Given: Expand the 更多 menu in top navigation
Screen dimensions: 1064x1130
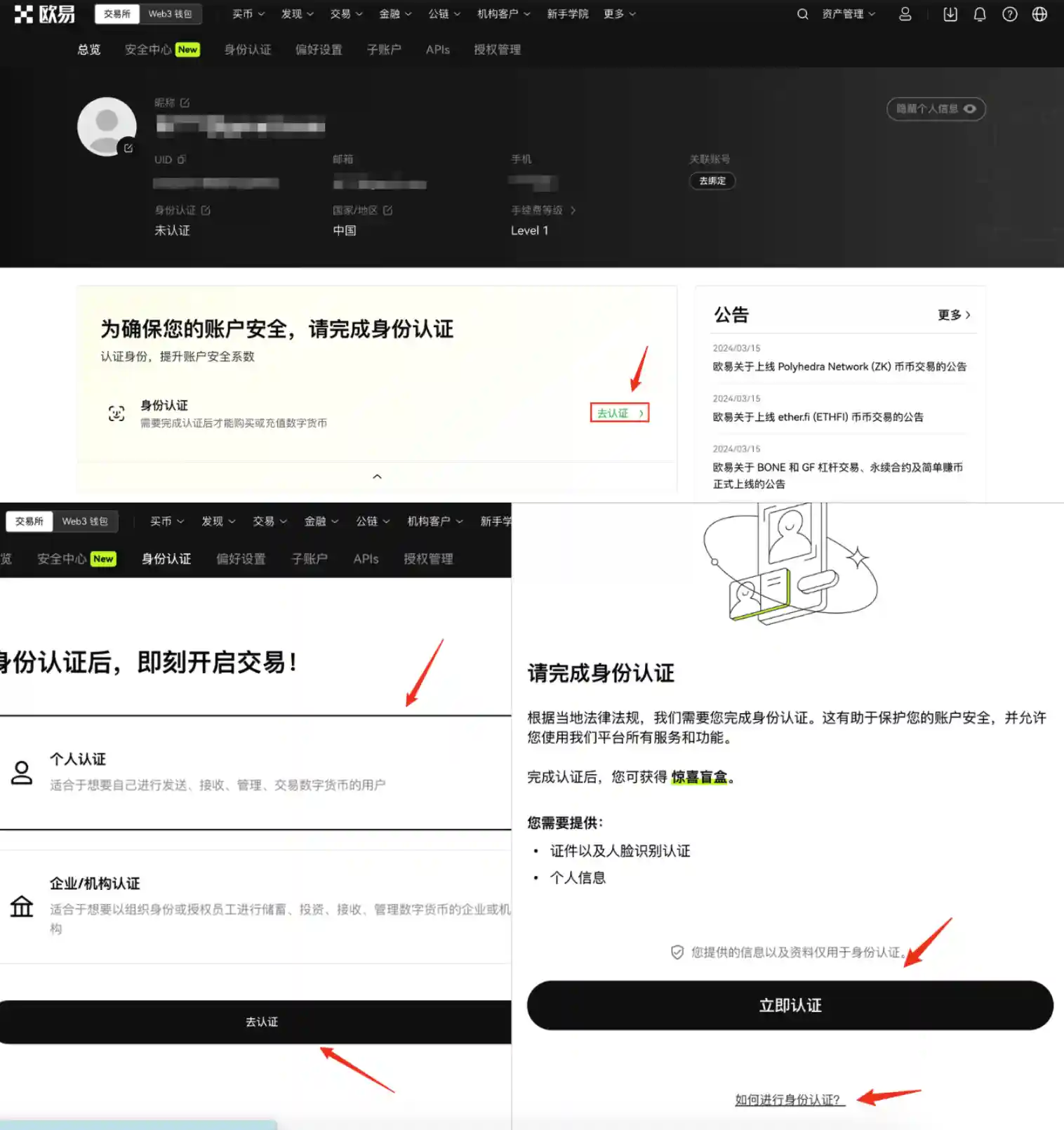Looking at the screenshot, I should point(620,14).
